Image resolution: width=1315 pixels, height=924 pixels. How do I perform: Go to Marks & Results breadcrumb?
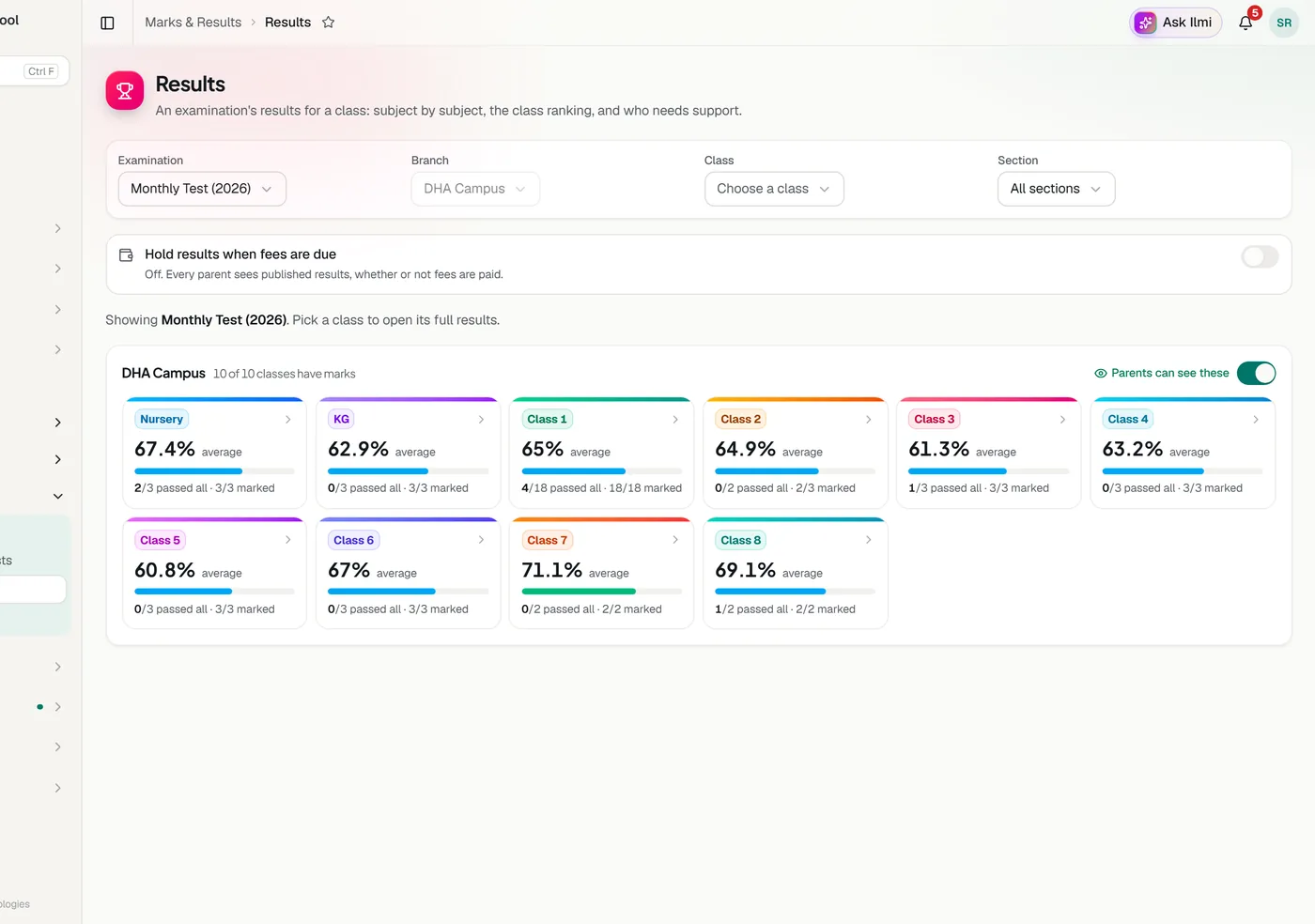[193, 23]
